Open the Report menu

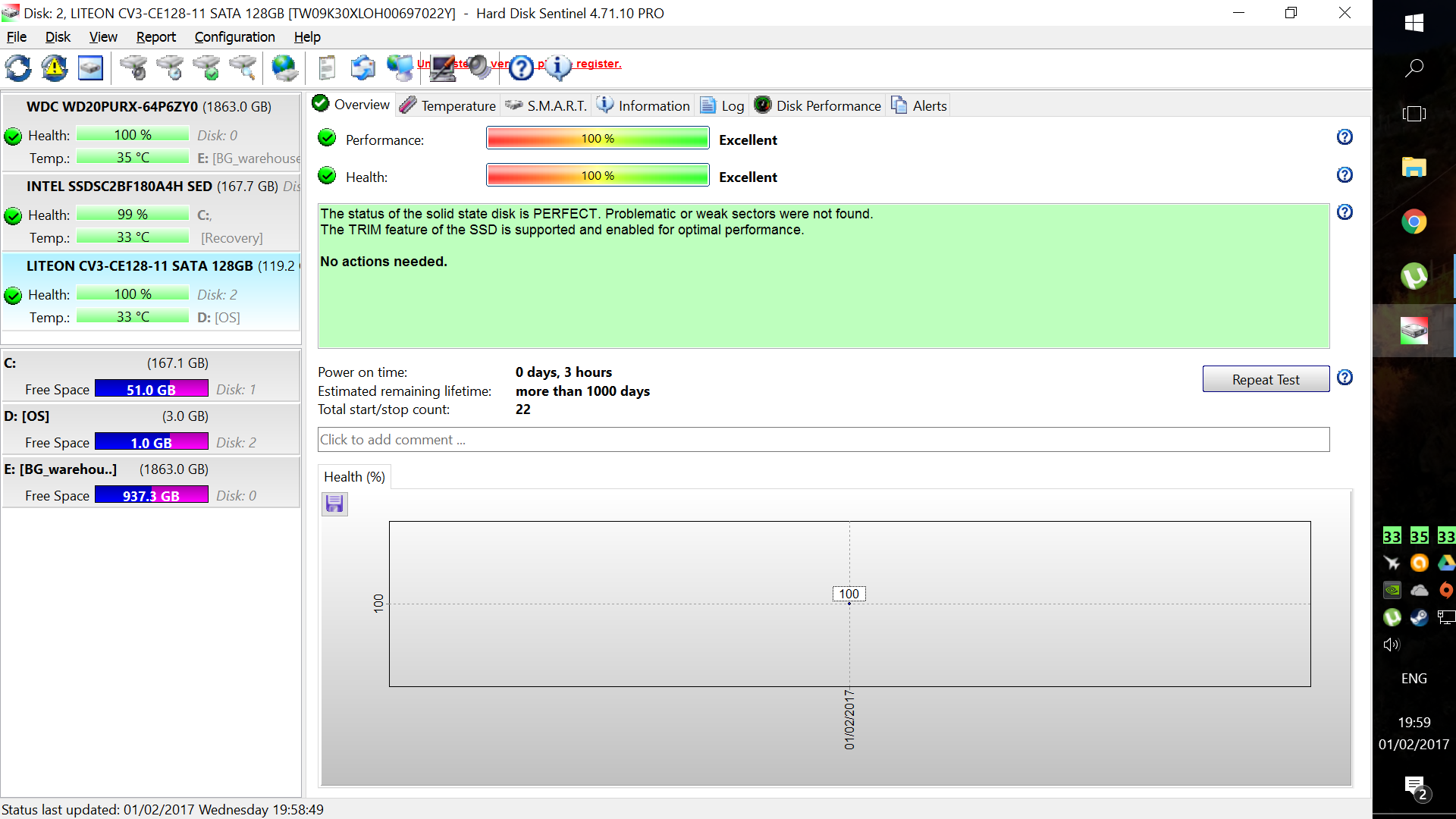click(155, 37)
